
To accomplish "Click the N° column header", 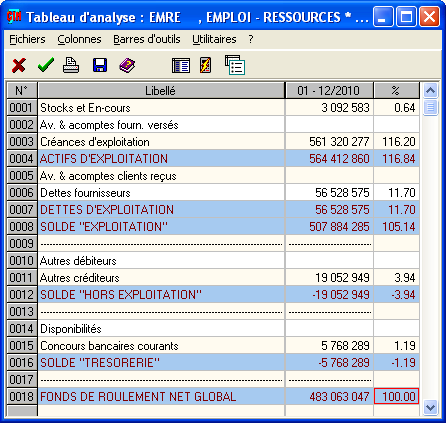I will (x=22, y=90).
